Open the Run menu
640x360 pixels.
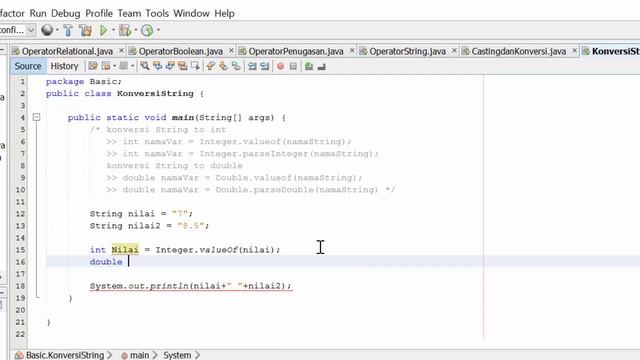click(x=38, y=13)
